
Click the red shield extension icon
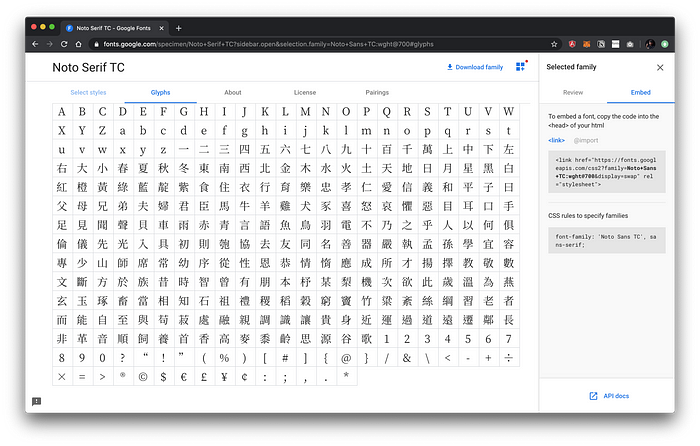pyautogui.click(x=572, y=44)
